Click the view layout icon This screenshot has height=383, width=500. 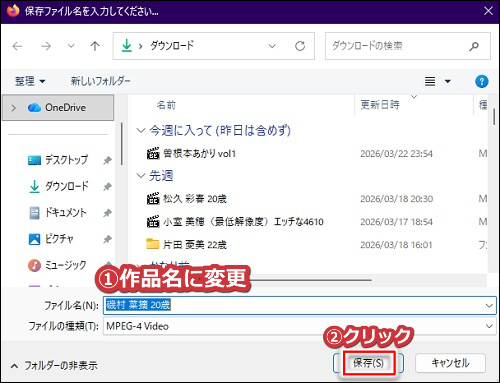coord(430,81)
